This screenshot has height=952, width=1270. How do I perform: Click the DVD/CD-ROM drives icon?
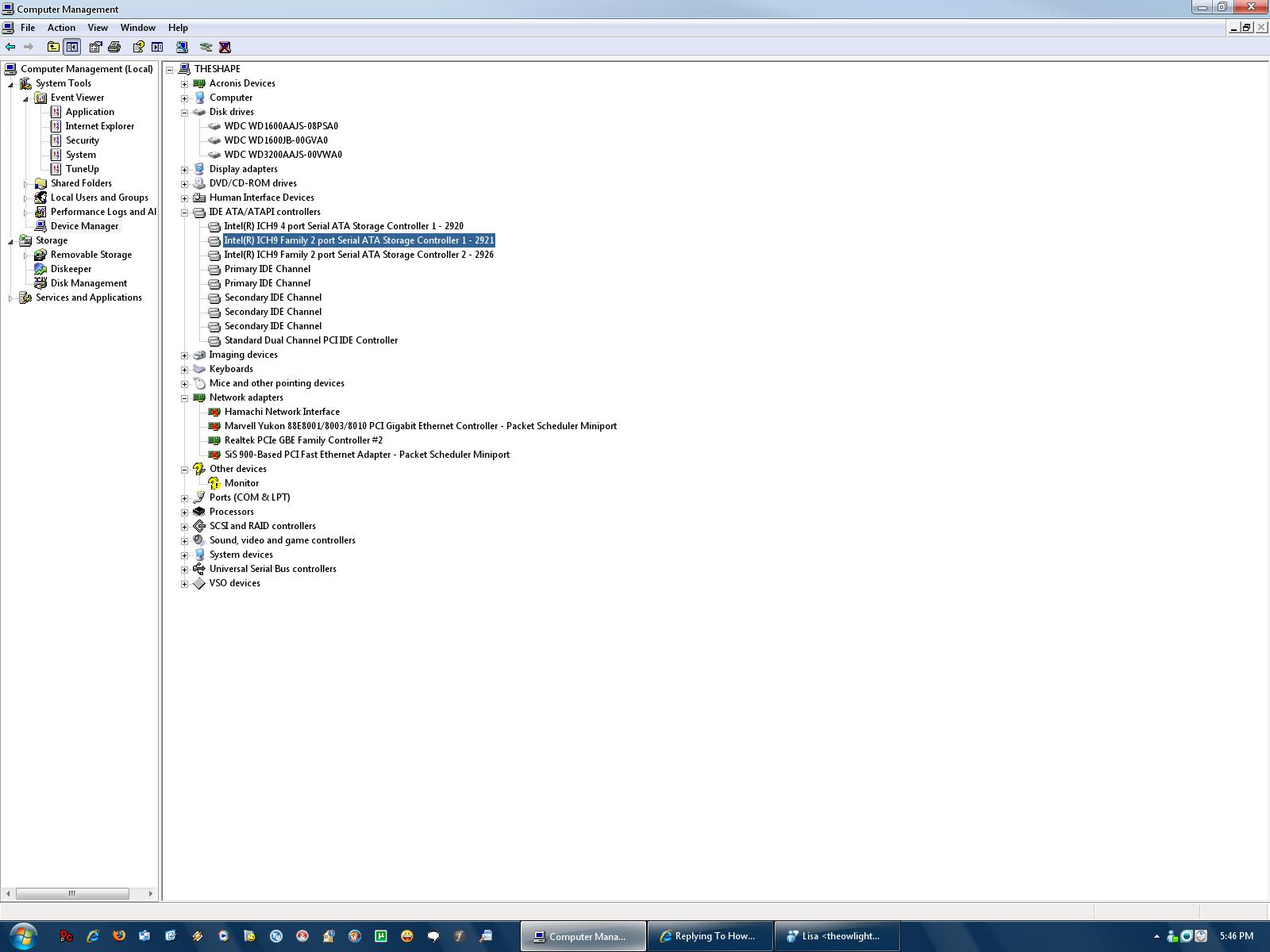[199, 183]
